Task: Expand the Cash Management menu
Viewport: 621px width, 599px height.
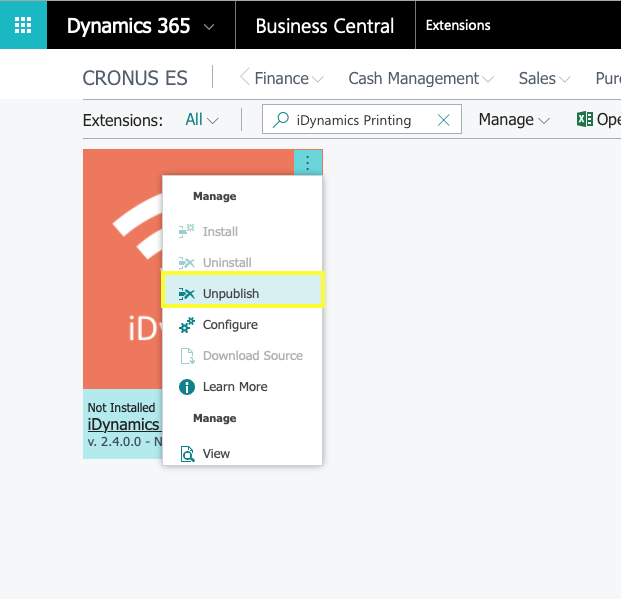Action: tap(421, 78)
